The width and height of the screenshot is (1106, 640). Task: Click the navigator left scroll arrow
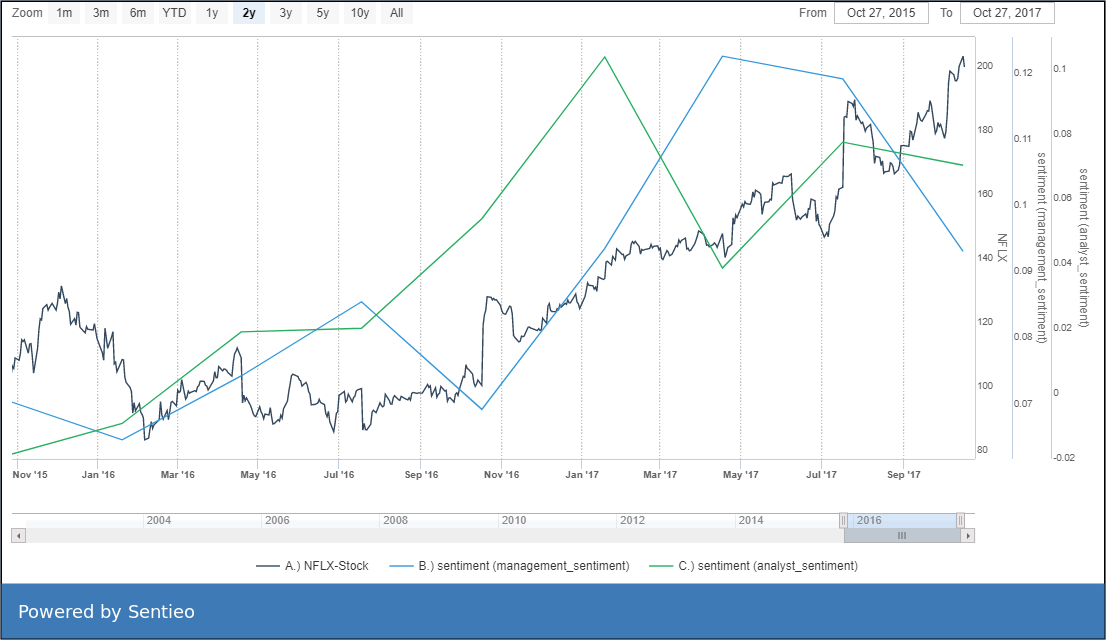pyautogui.click(x=19, y=536)
